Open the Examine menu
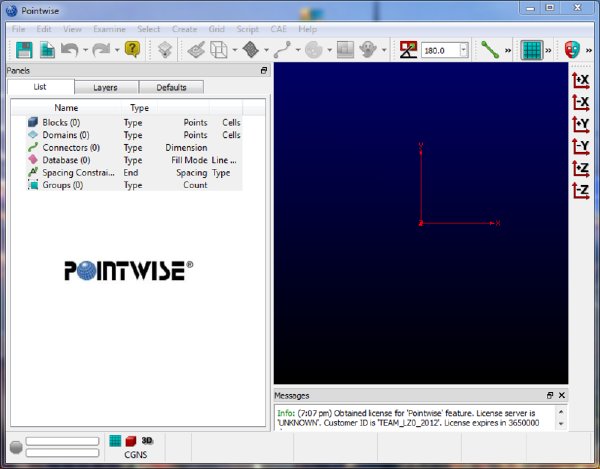The width and height of the screenshot is (600, 469). [x=109, y=29]
